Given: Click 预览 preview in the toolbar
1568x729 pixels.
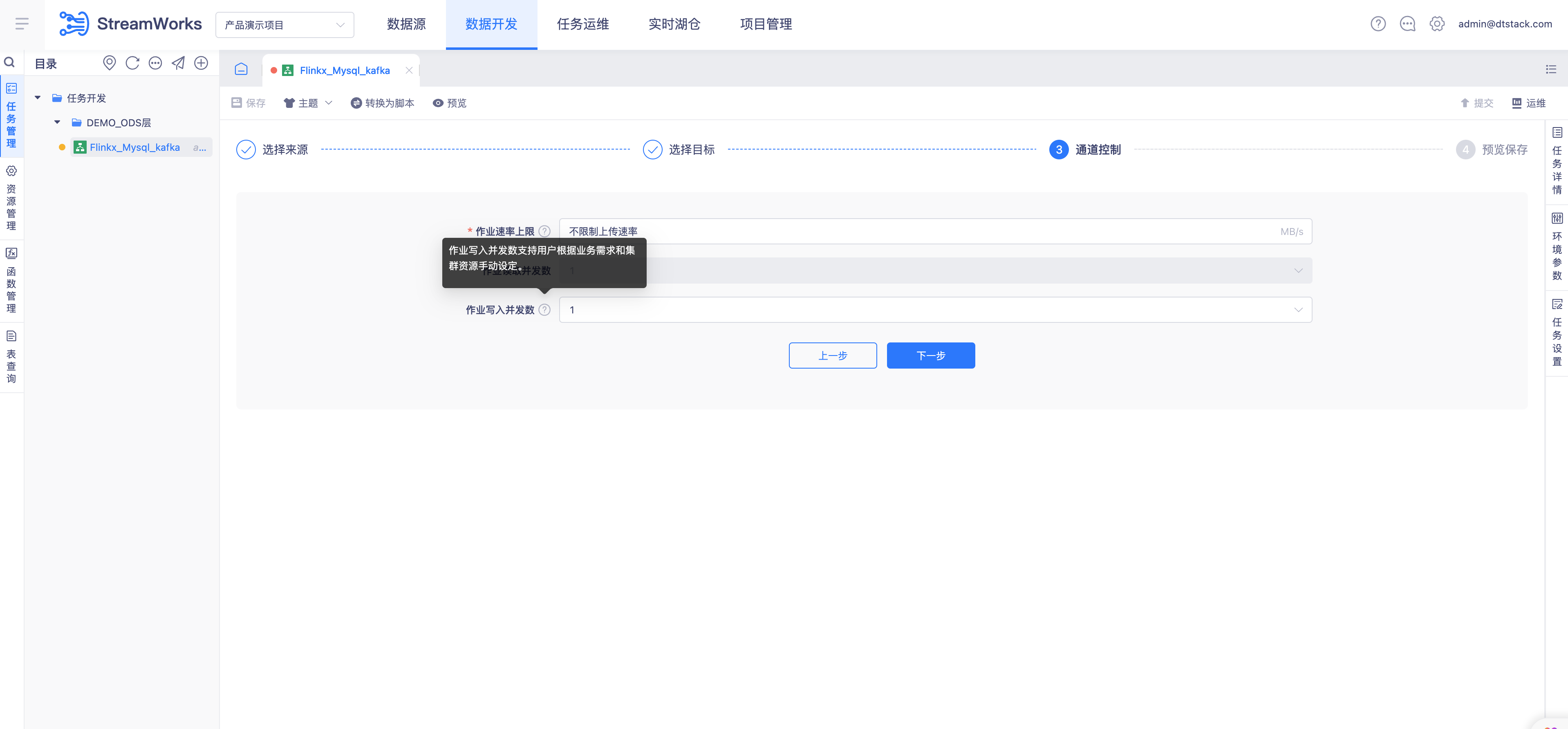Looking at the screenshot, I should point(449,103).
